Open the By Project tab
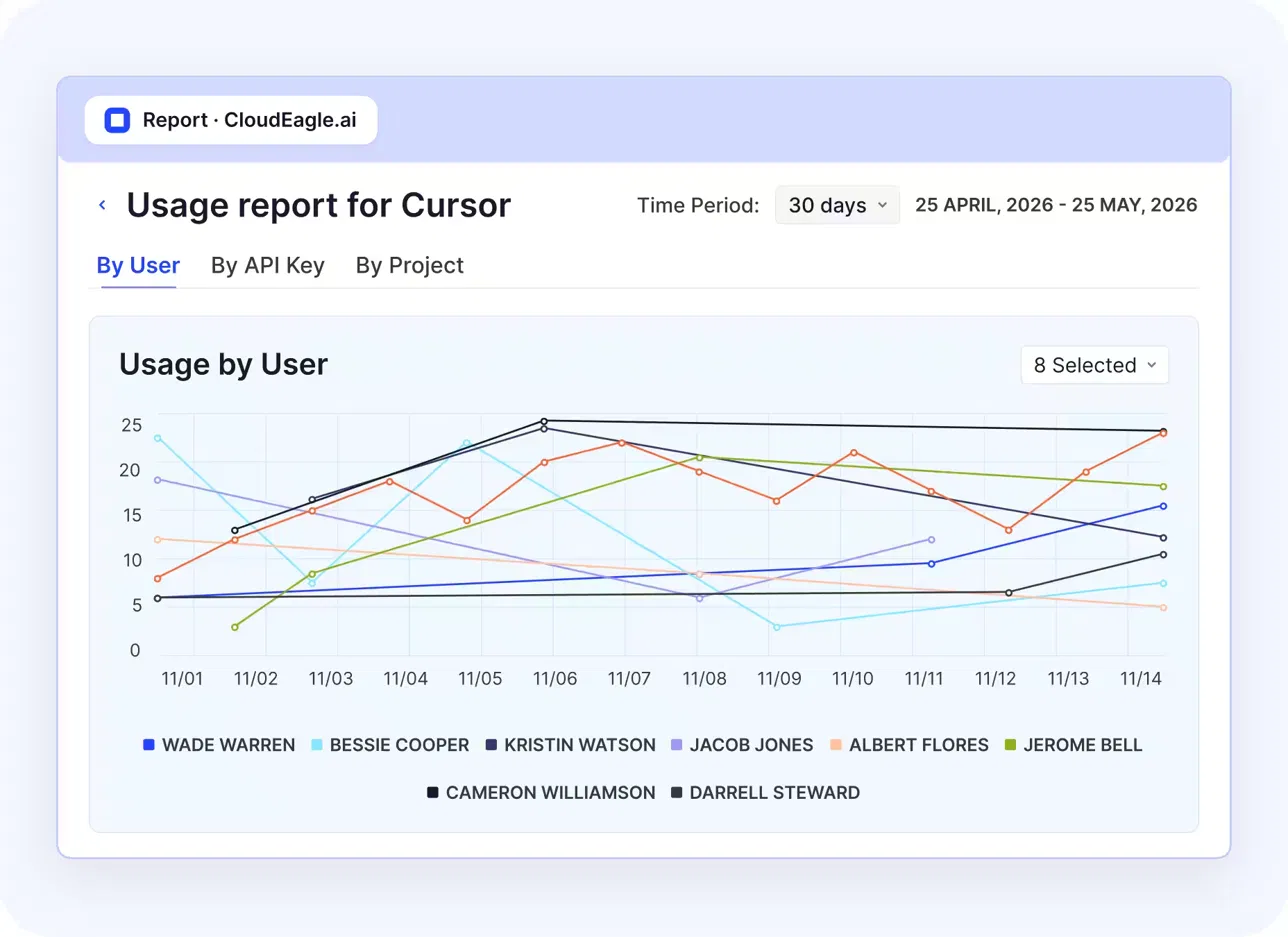Screen dimensions: 1288x937 410,265
